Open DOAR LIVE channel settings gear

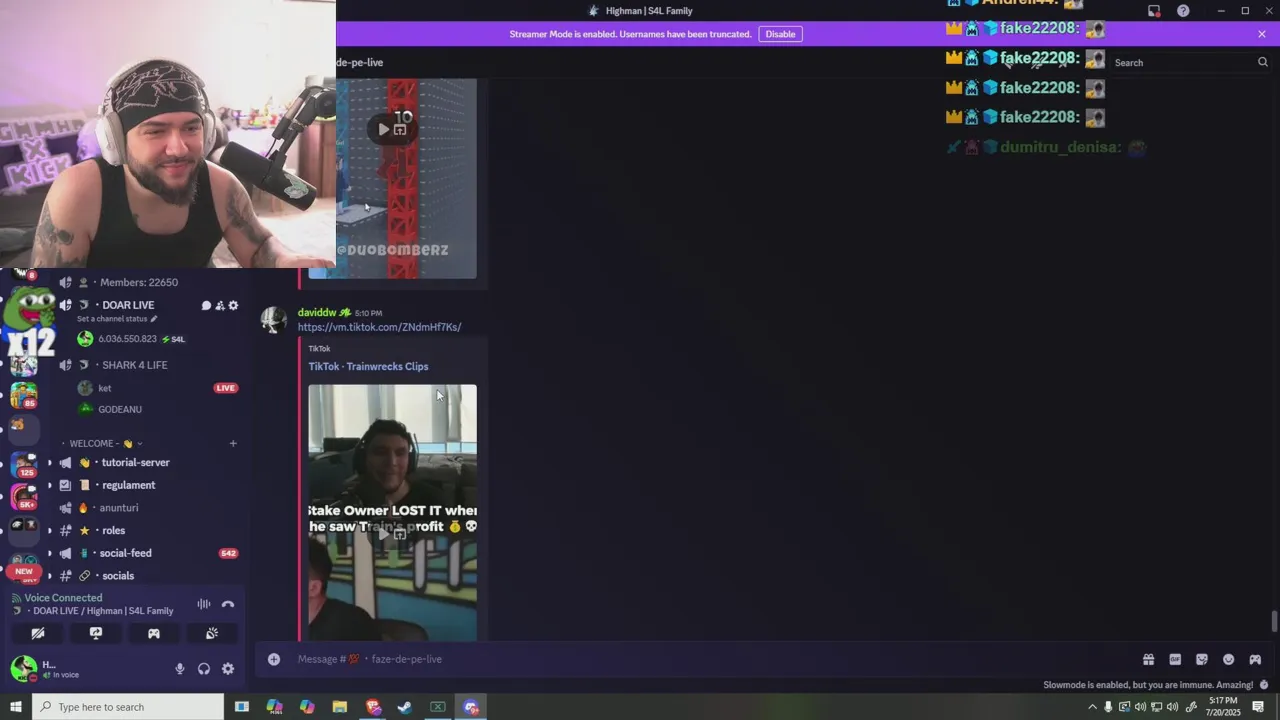[233, 305]
